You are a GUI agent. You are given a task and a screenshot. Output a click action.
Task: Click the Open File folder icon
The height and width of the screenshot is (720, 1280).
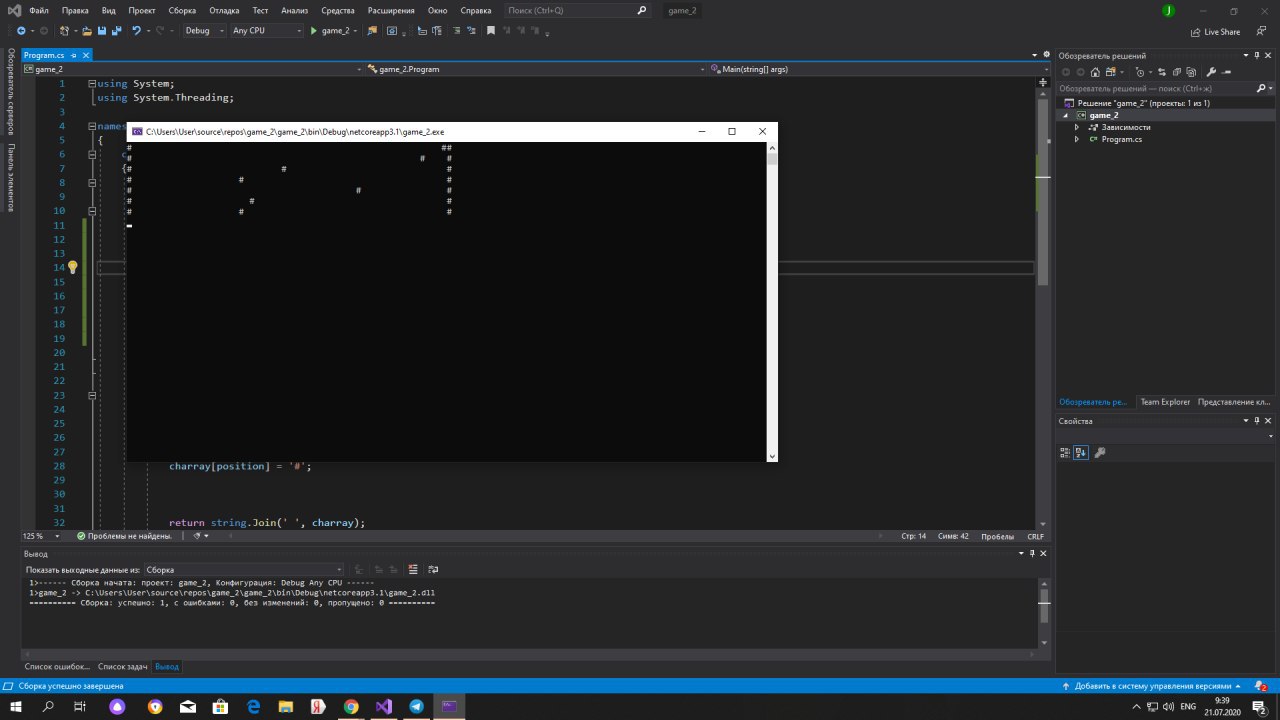coord(87,31)
